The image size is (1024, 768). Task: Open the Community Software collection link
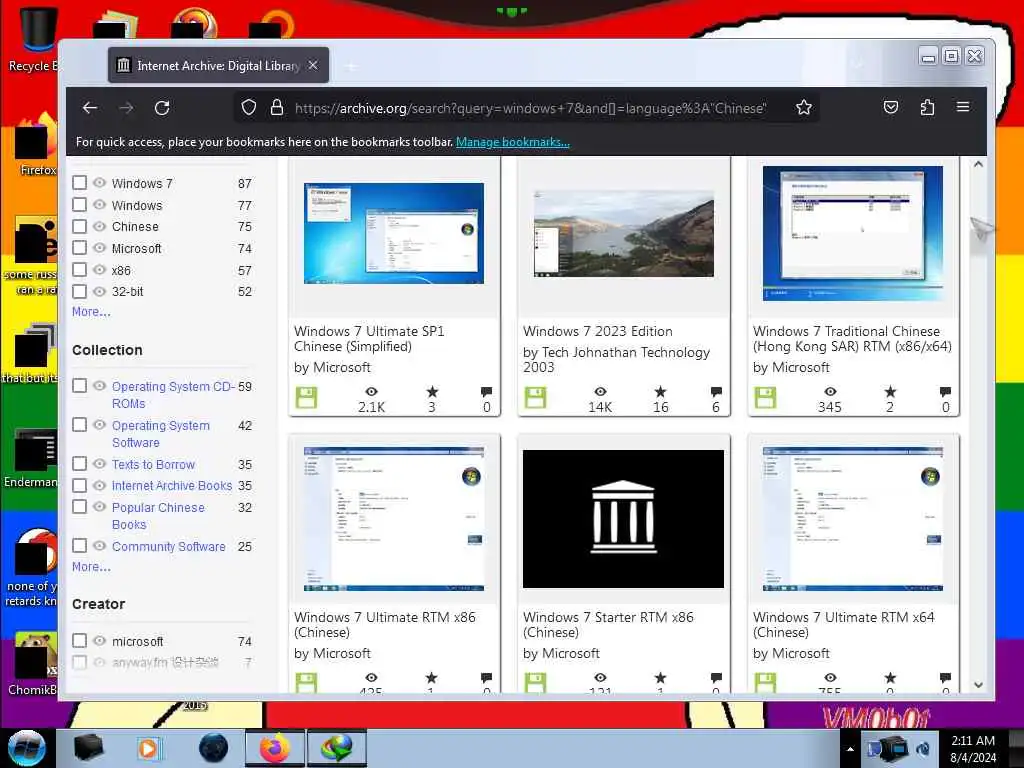click(x=168, y=546)
